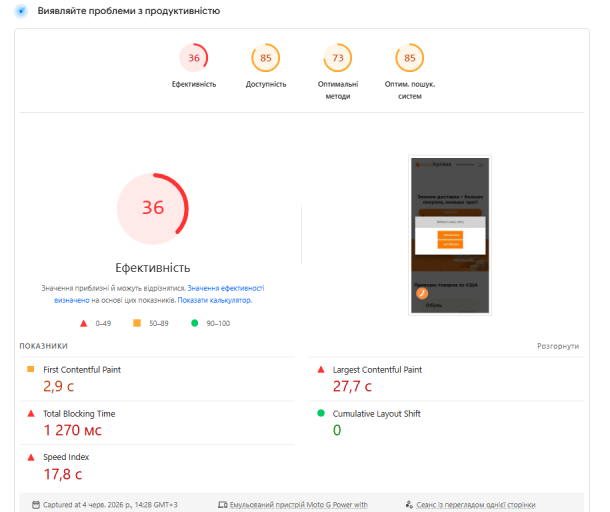Click the Доступність label under the gauge

(266, 84)
